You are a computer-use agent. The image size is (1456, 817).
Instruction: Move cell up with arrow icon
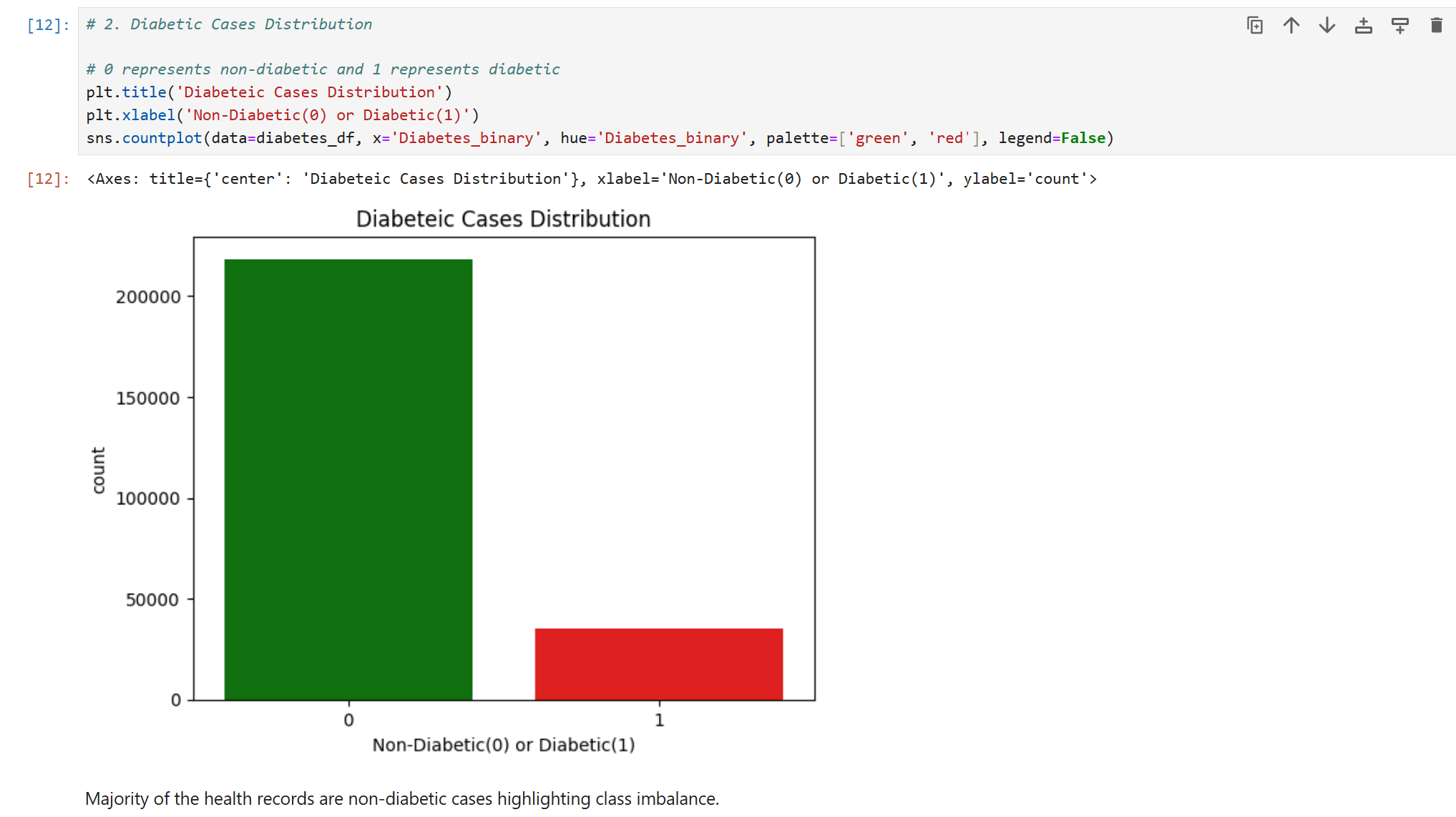tap(1291, 26)
